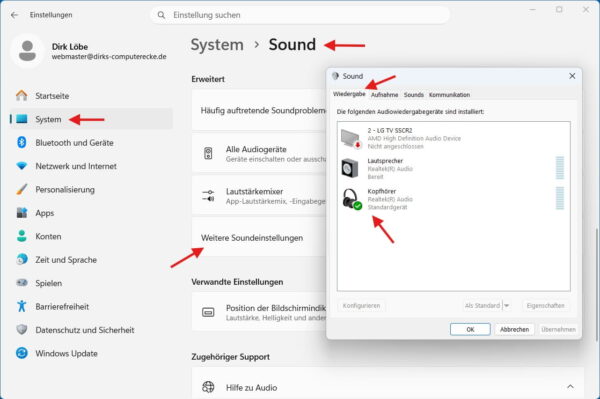Click the 'Erweitert' section heading
This screenshot has width=600, height=399.
click(x=208, y=79)
